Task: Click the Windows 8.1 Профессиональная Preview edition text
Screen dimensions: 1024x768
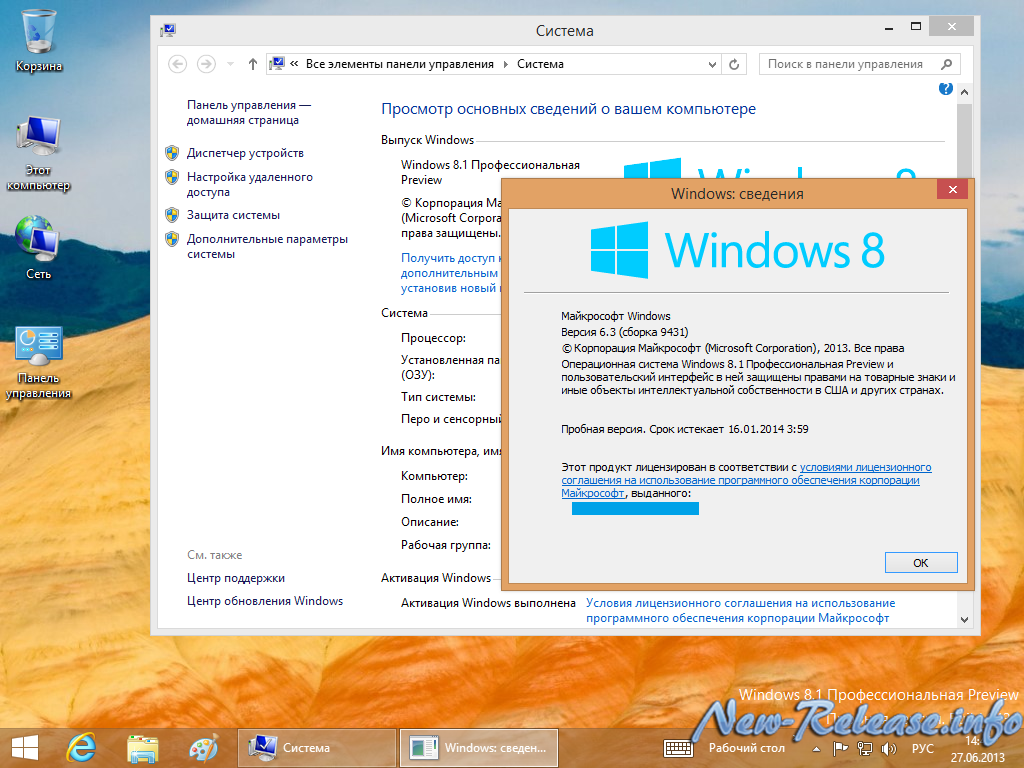Action: point(490,172)
